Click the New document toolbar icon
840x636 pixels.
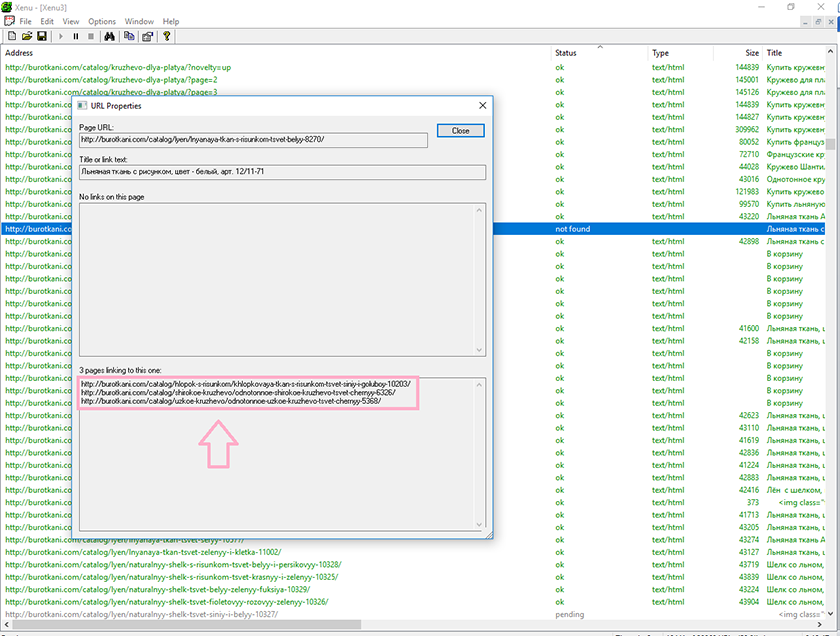12,36
